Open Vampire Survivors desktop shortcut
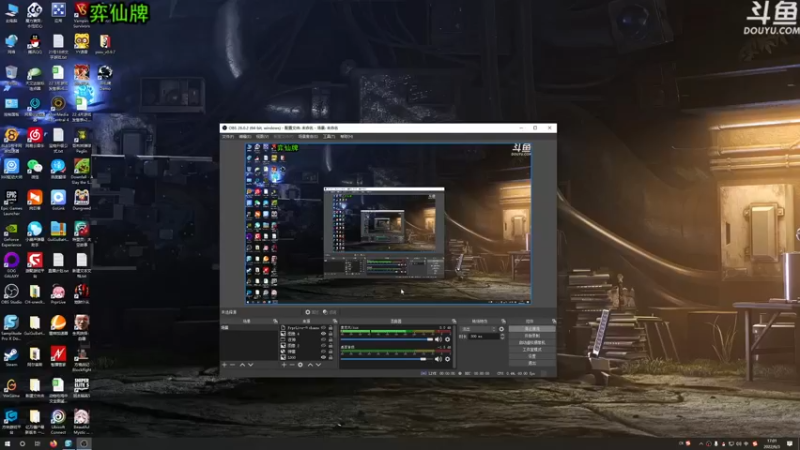Image resolution: width=800 pixels, height=450 pixels. 82,15
